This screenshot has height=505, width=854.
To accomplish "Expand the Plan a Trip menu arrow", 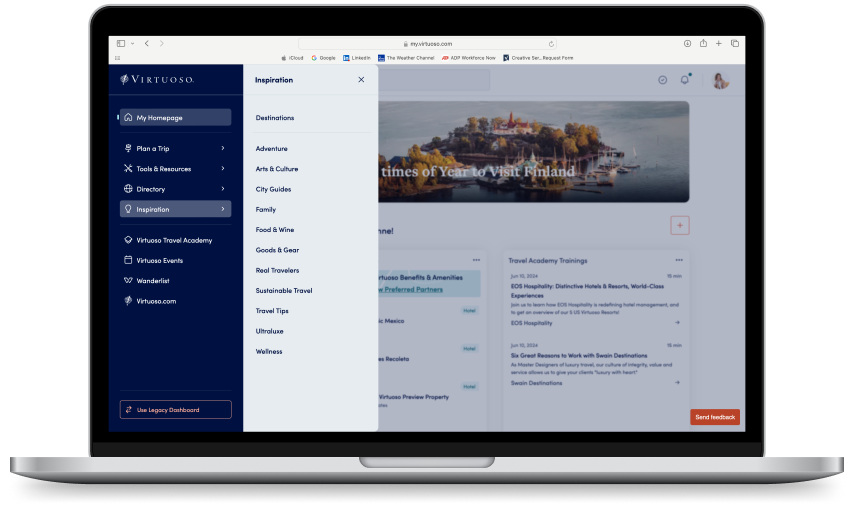I will (x=223, y=148).
